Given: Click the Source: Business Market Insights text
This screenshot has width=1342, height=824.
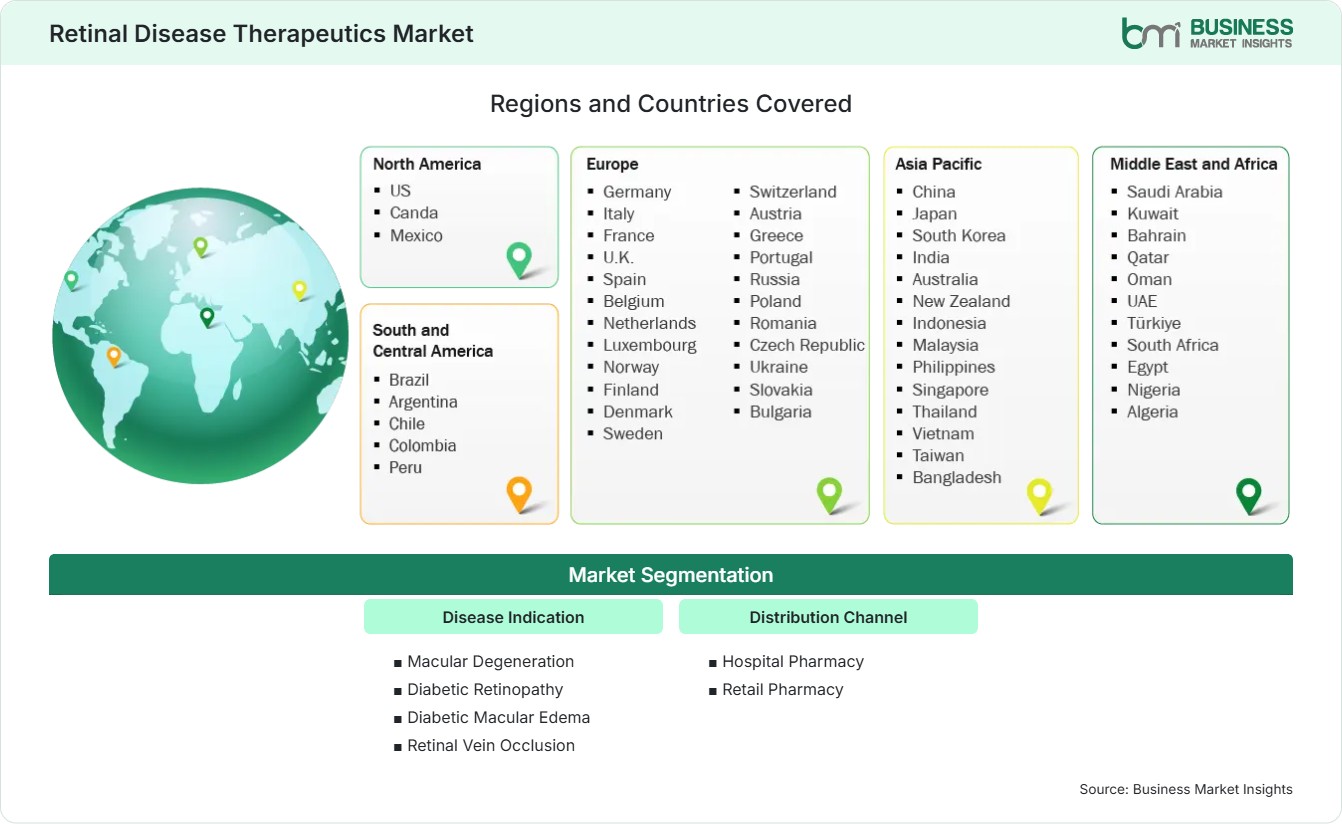Looking at the screenshot, I should tap(1186, 789).
